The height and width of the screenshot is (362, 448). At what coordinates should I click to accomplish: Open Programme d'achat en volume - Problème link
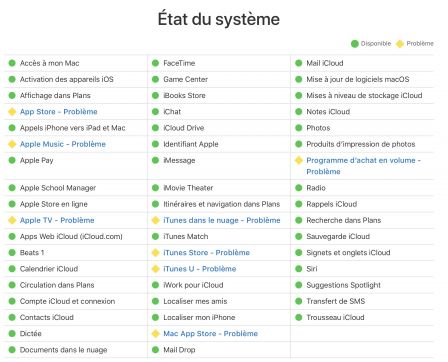click(x=364, y=166)
